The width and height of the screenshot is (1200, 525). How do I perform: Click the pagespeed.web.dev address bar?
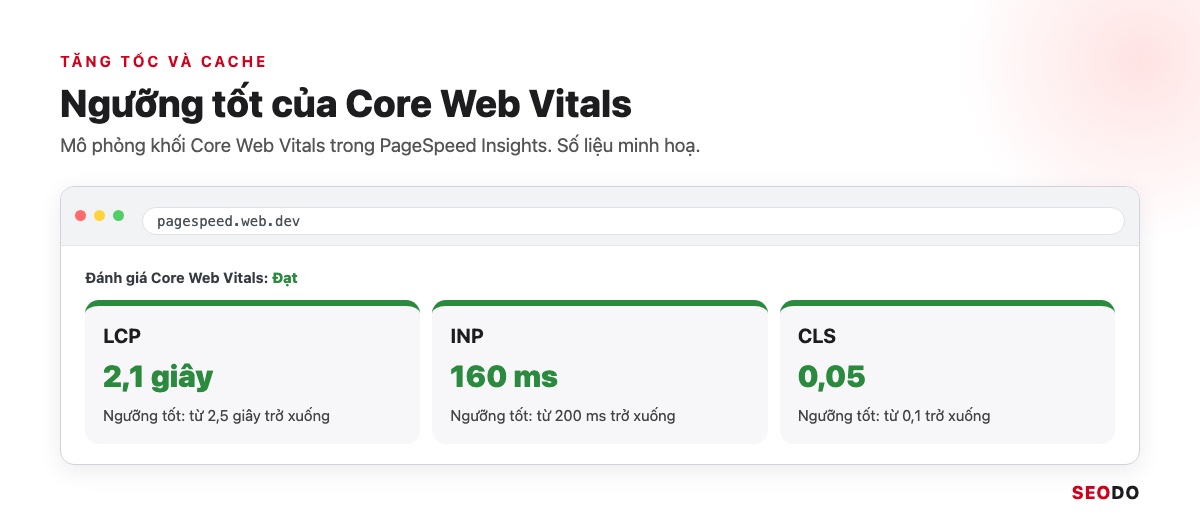tap(633, 221)
